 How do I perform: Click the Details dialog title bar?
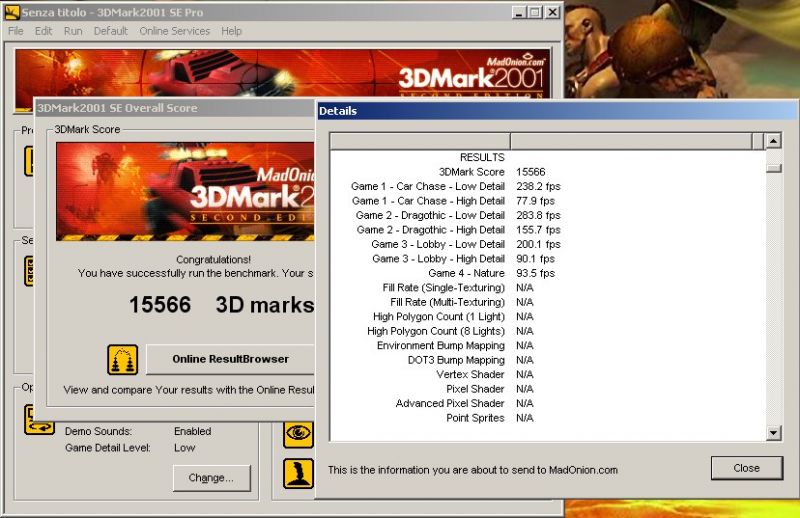557,111
